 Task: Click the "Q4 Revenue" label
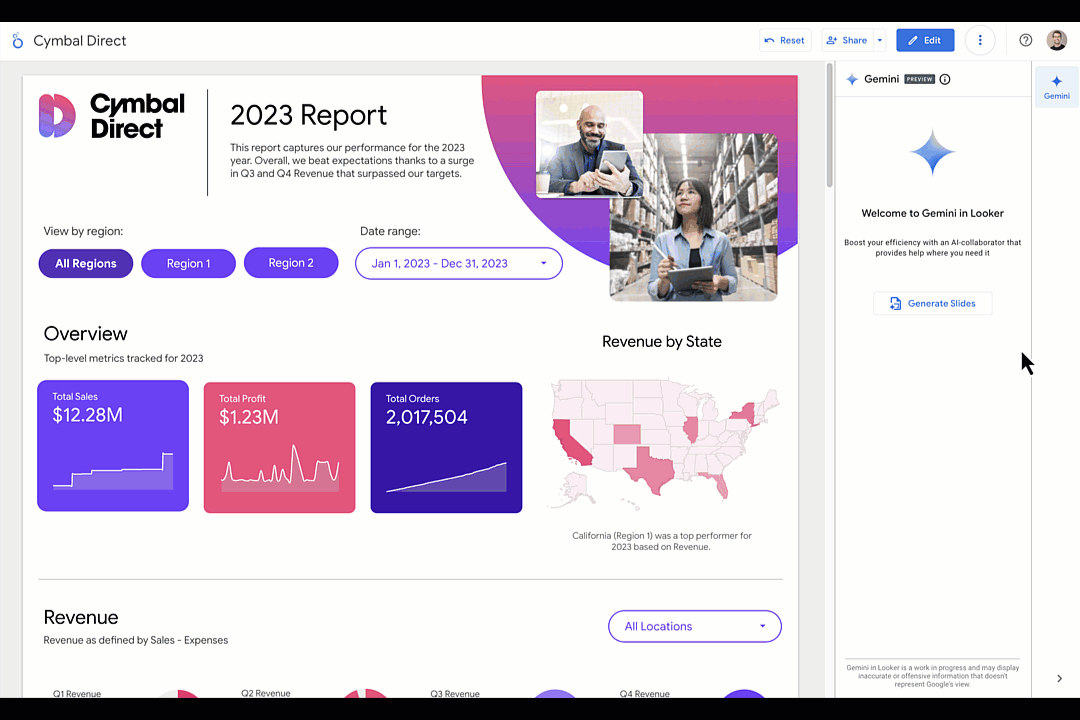pyautogui.click(x=645, y=694)
